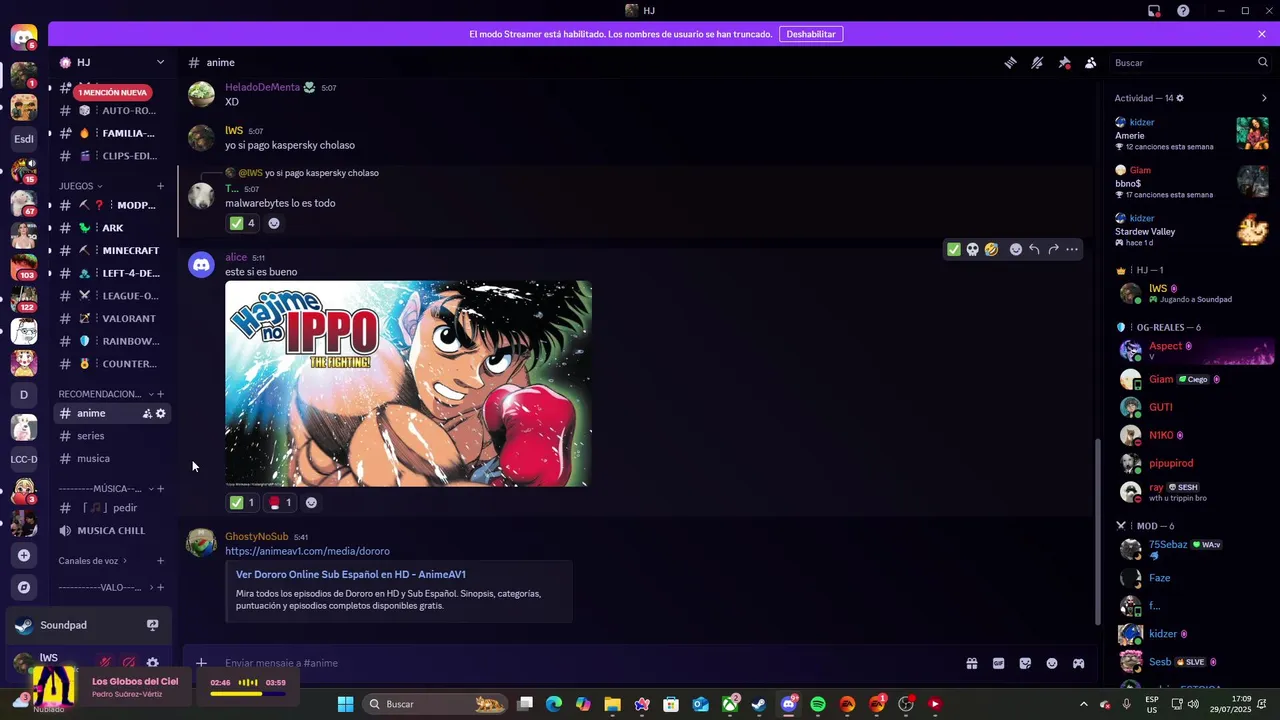This screenshot has height=720, width=1280.
Task: Toggle checkmark reaction under Hajime no Ippo image
Action: point(242,503)
